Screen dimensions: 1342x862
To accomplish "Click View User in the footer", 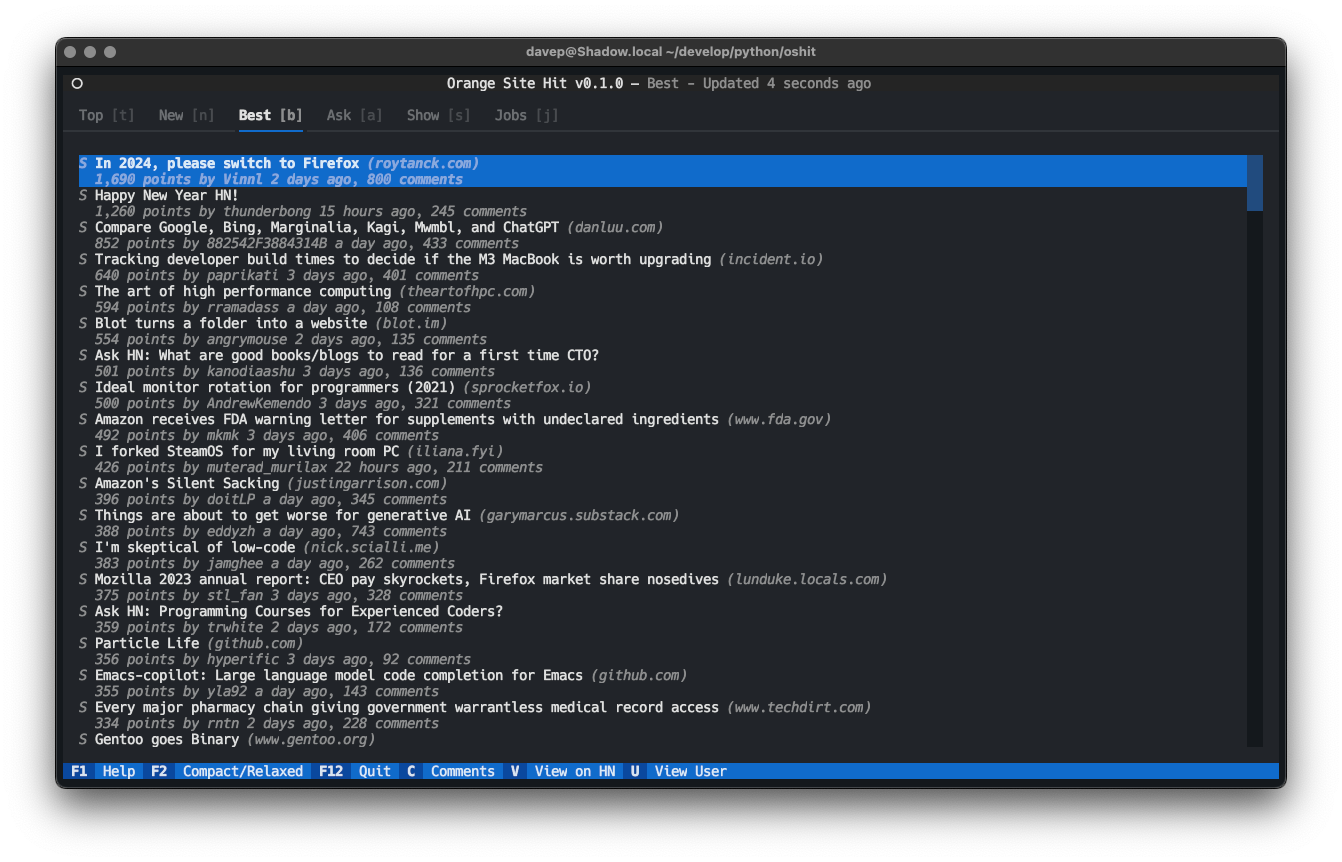I will point(690,771).
